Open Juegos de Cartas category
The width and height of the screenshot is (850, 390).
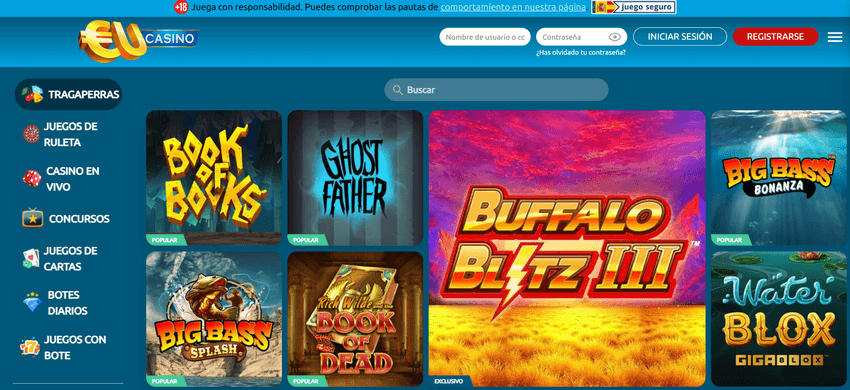point(70,259)
